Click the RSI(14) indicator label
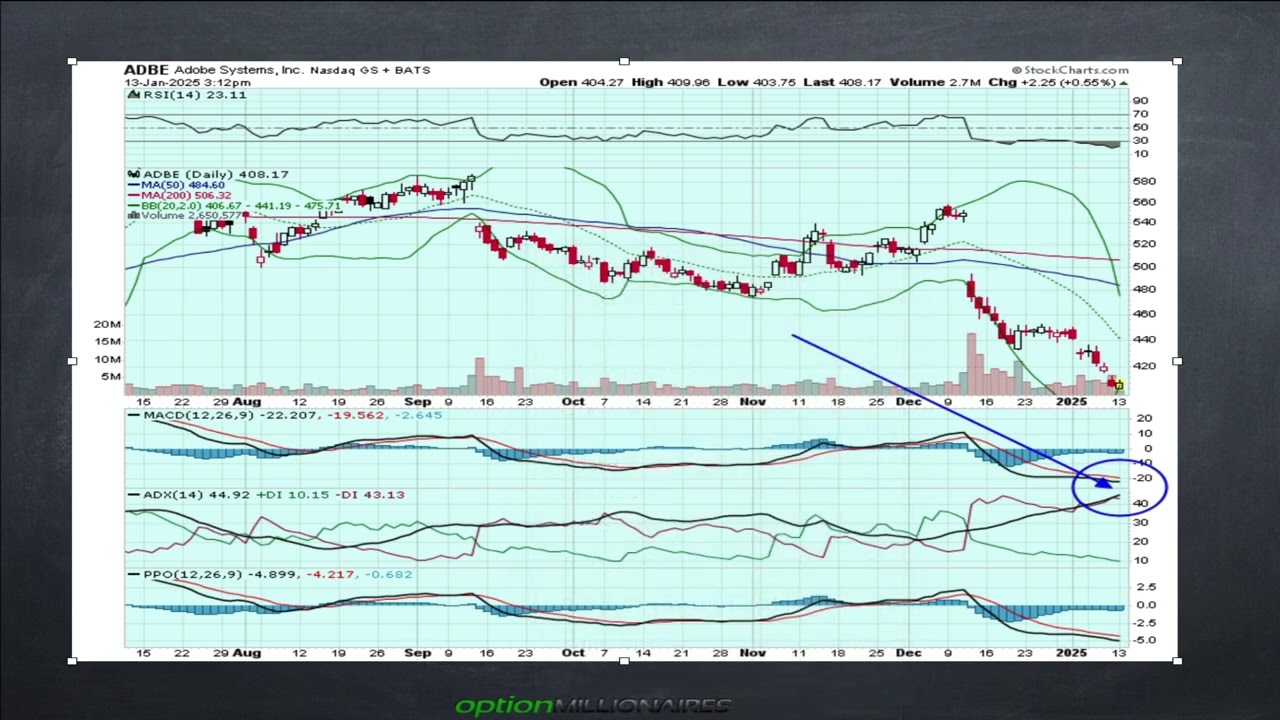Image resolution: width=1280 pixels, height=720 pixels. pyautogui.click(x=165, y=95)
